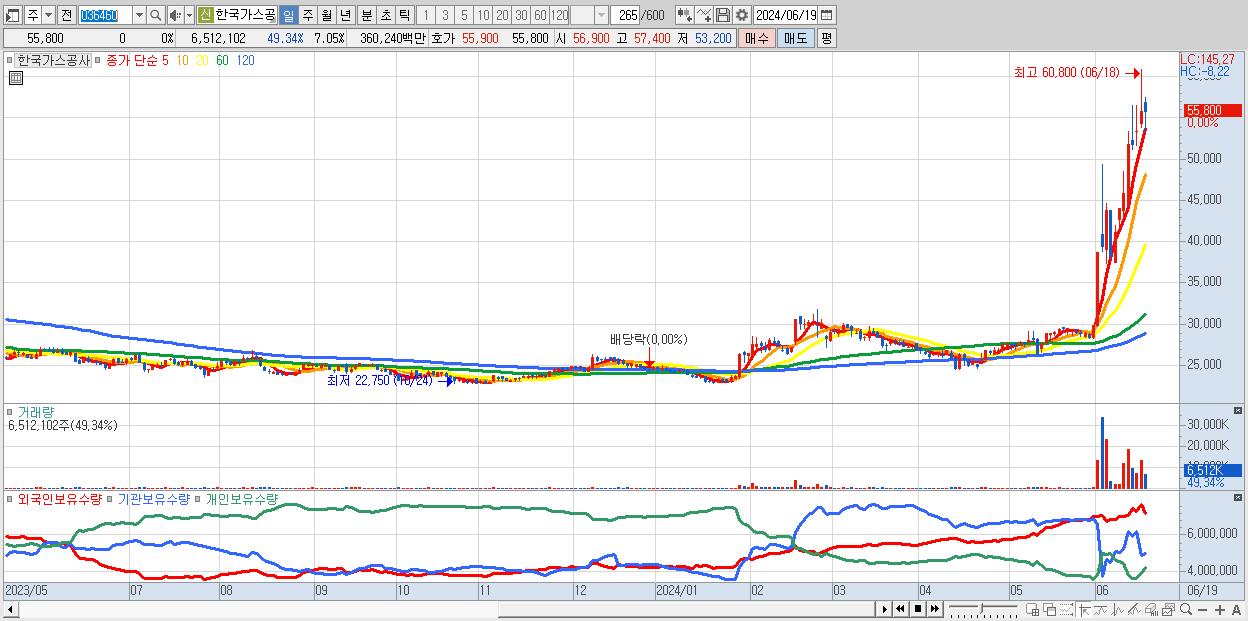
Task: Zoom in with the plus icon
Action: [x=1219, y=609]
